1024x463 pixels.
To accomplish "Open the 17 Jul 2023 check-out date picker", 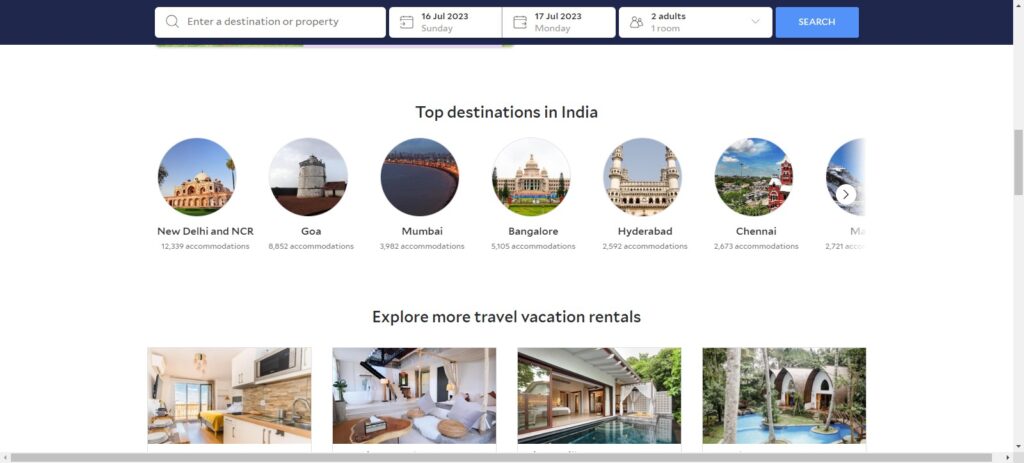I will click(x=559, y=22).
